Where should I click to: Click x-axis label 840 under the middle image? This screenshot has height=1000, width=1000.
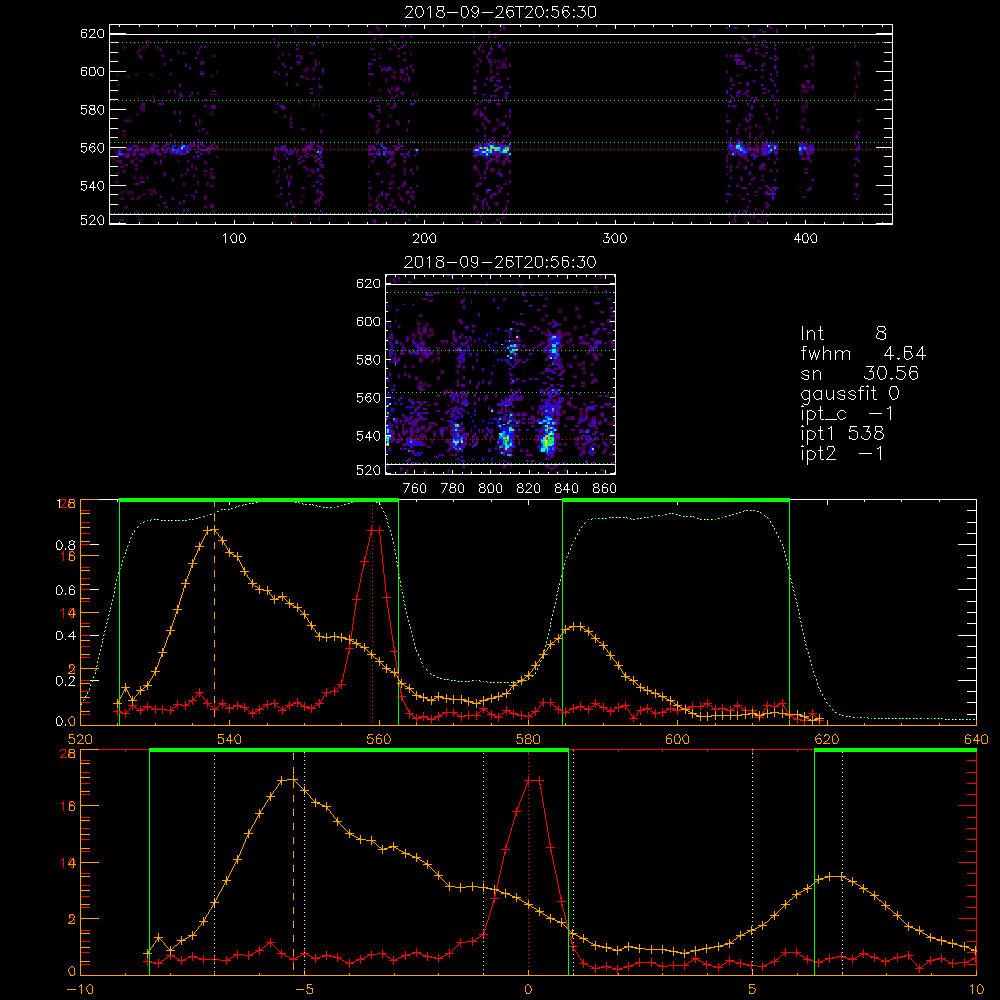(x=566, y=489)
